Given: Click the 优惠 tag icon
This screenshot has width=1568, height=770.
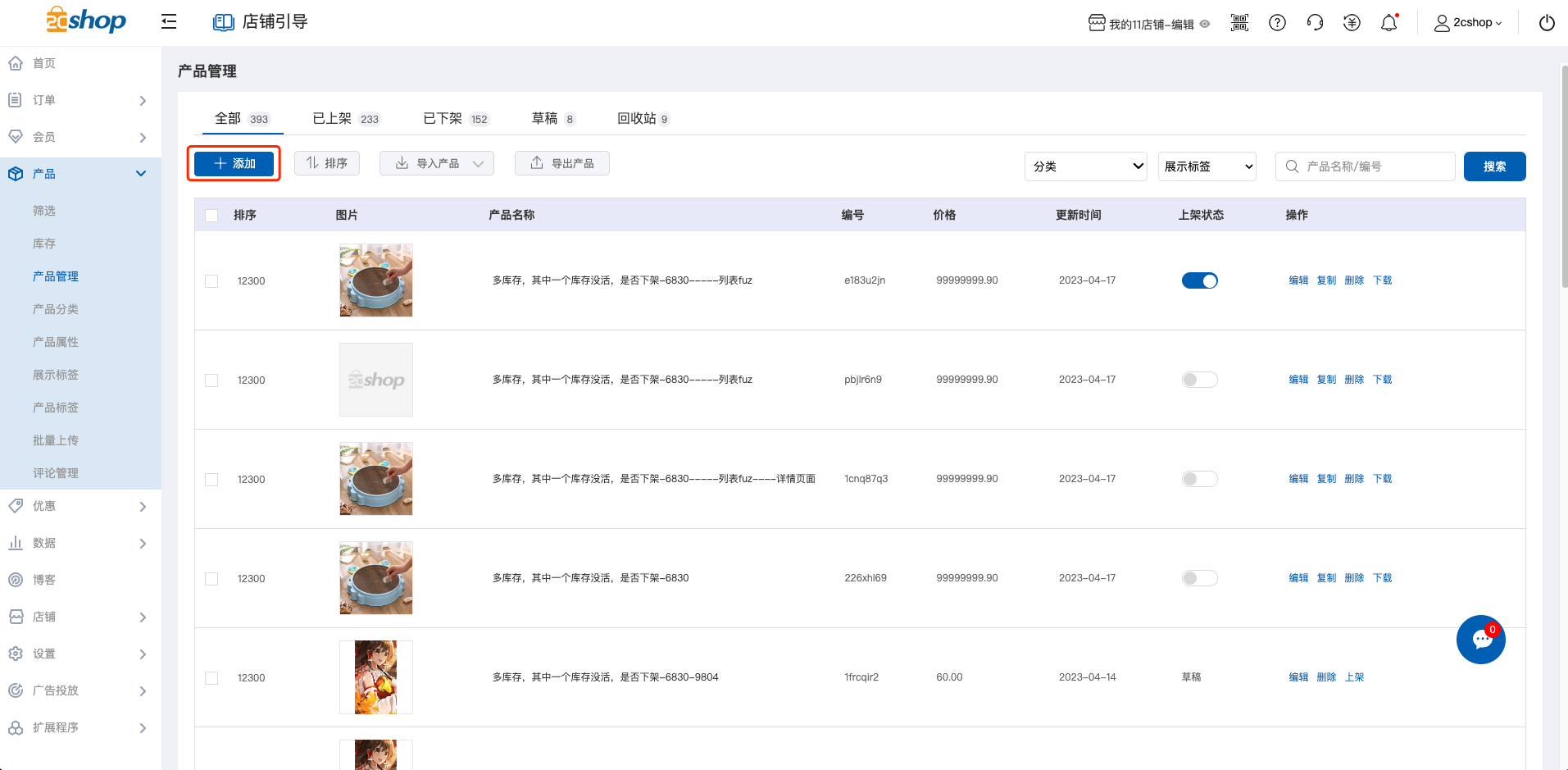Looking at the screenshot, I should point(16,506).
